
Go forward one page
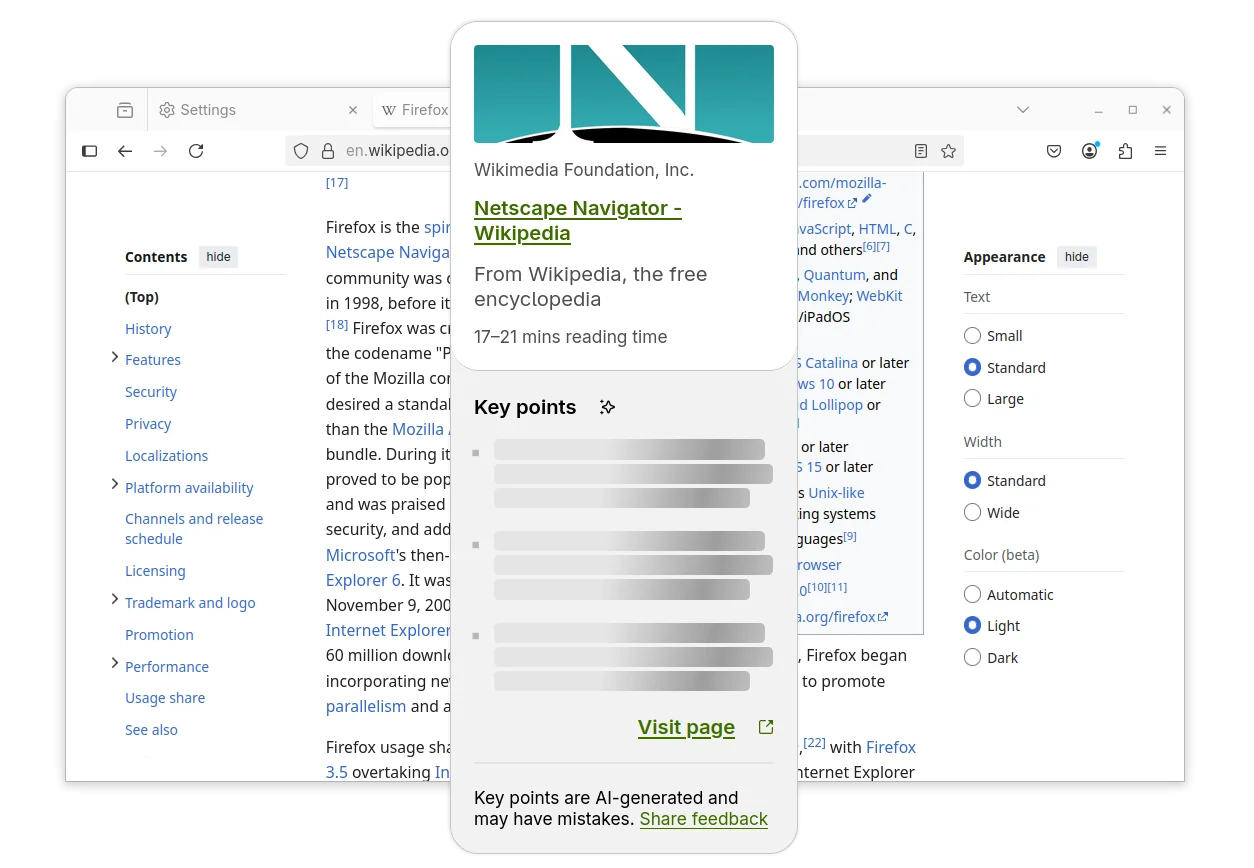click(160, 151)
